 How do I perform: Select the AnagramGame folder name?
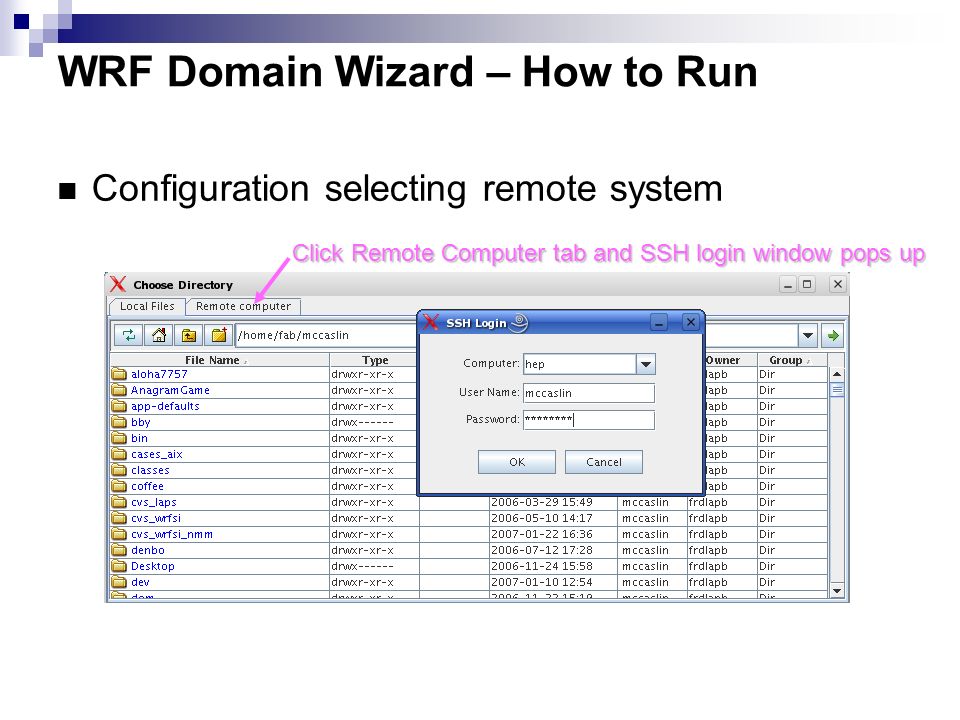(170, 390)
